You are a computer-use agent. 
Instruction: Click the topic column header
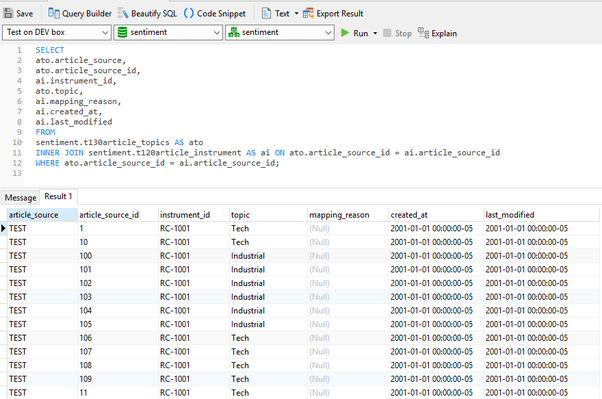coord(268,215)
